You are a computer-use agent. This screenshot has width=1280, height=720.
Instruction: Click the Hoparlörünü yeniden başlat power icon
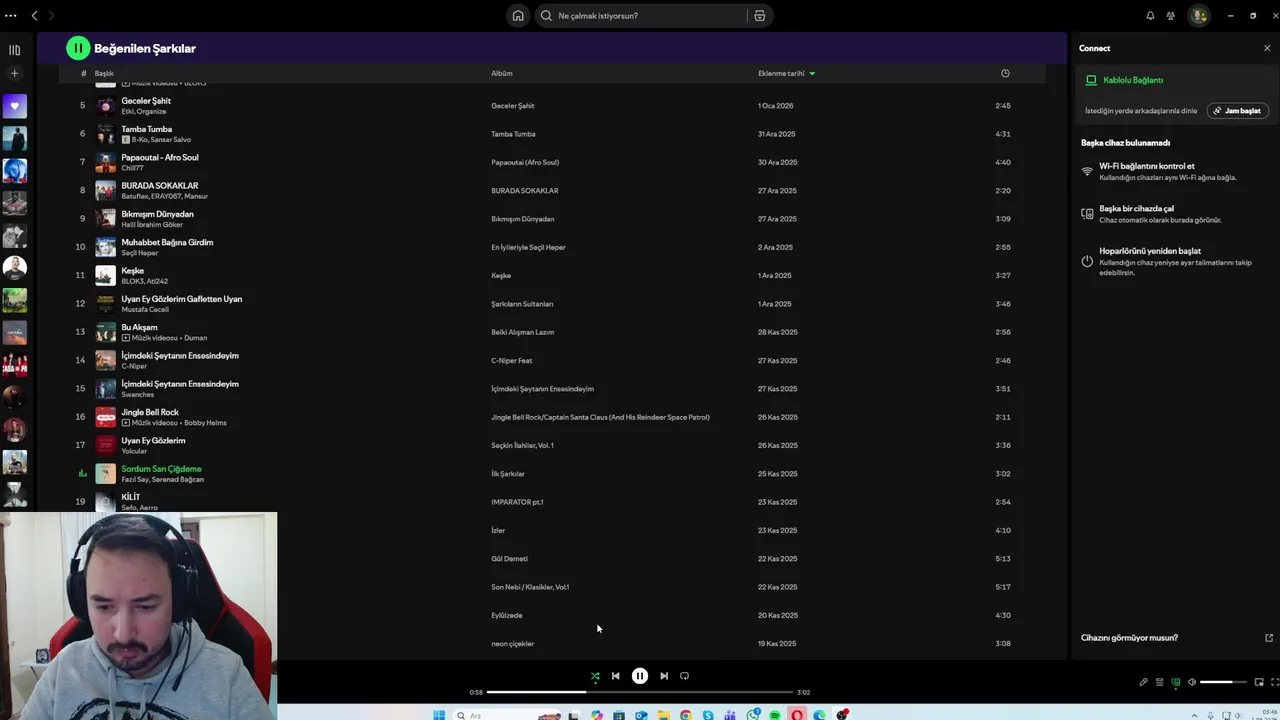tap(1087, 261)
